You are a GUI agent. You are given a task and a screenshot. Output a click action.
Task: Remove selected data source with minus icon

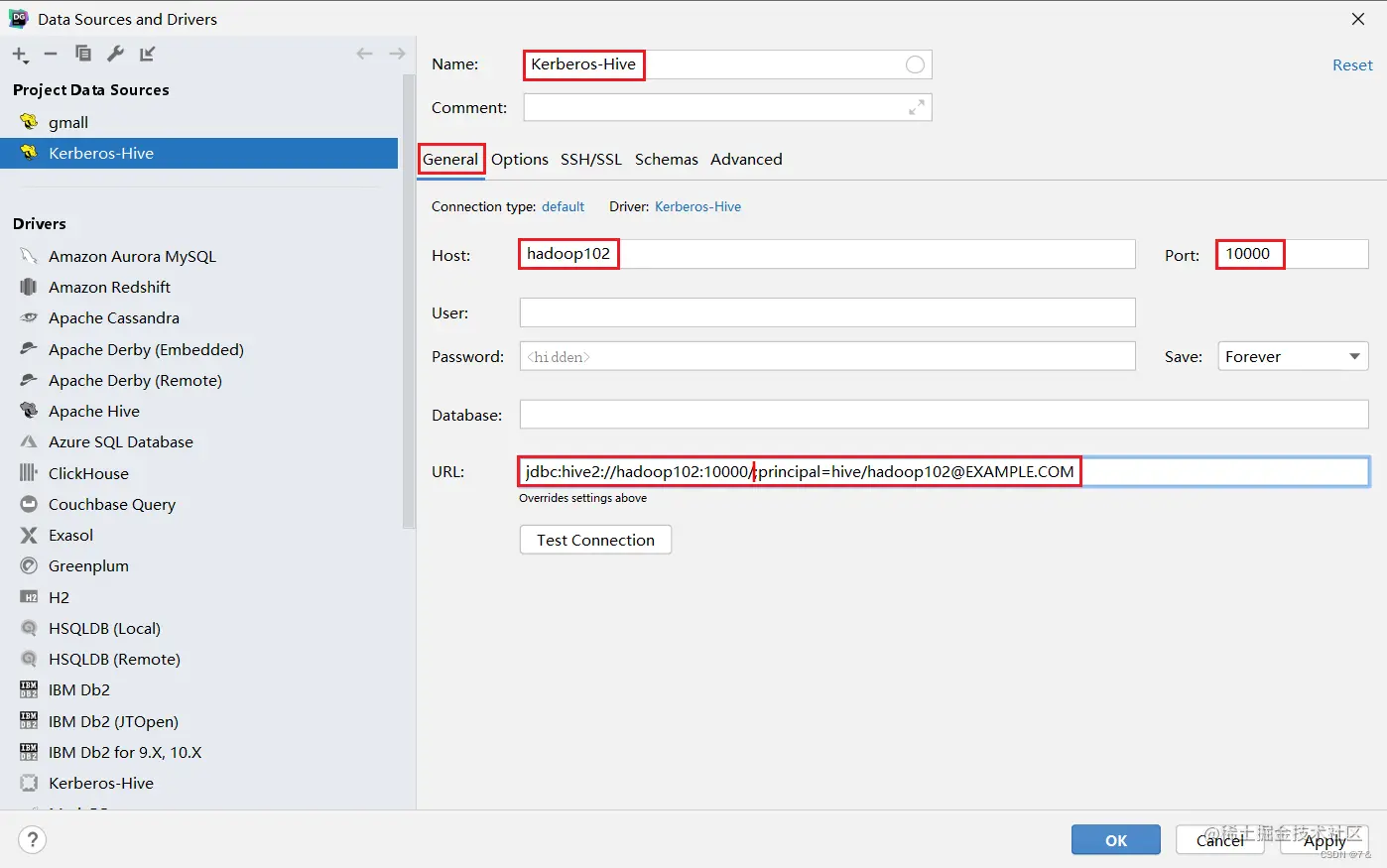click(x=51, y=54)
